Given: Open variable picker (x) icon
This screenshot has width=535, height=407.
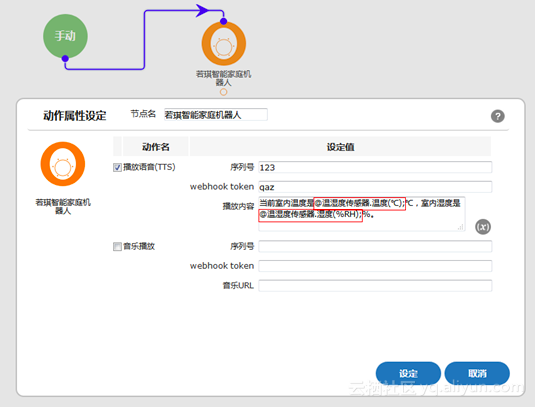Looking at the screenshot, I should pos(483,227).
